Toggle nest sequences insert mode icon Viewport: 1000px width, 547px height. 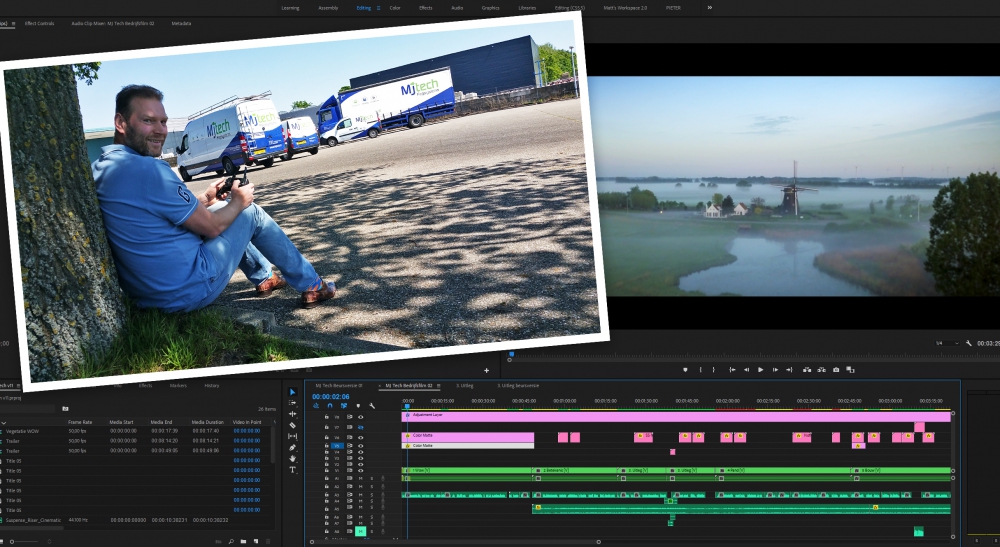point(316,406)
